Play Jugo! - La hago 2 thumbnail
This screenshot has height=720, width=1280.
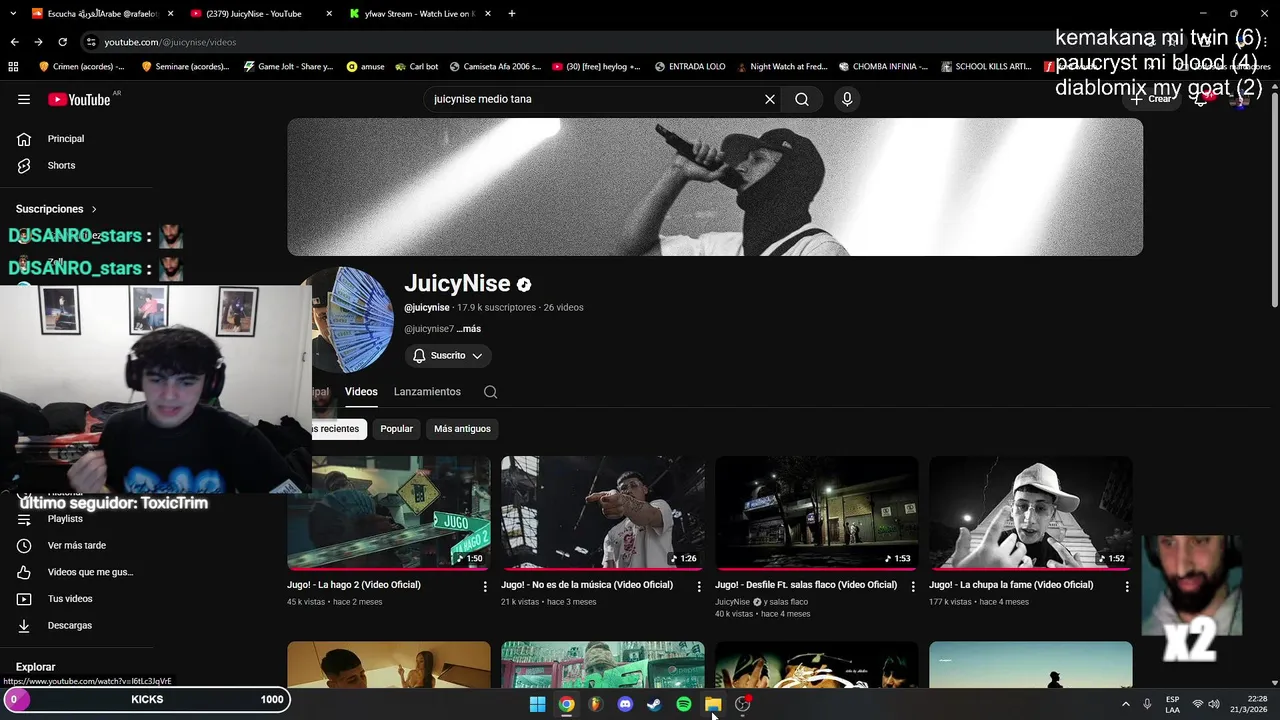(x=389, y=513)
